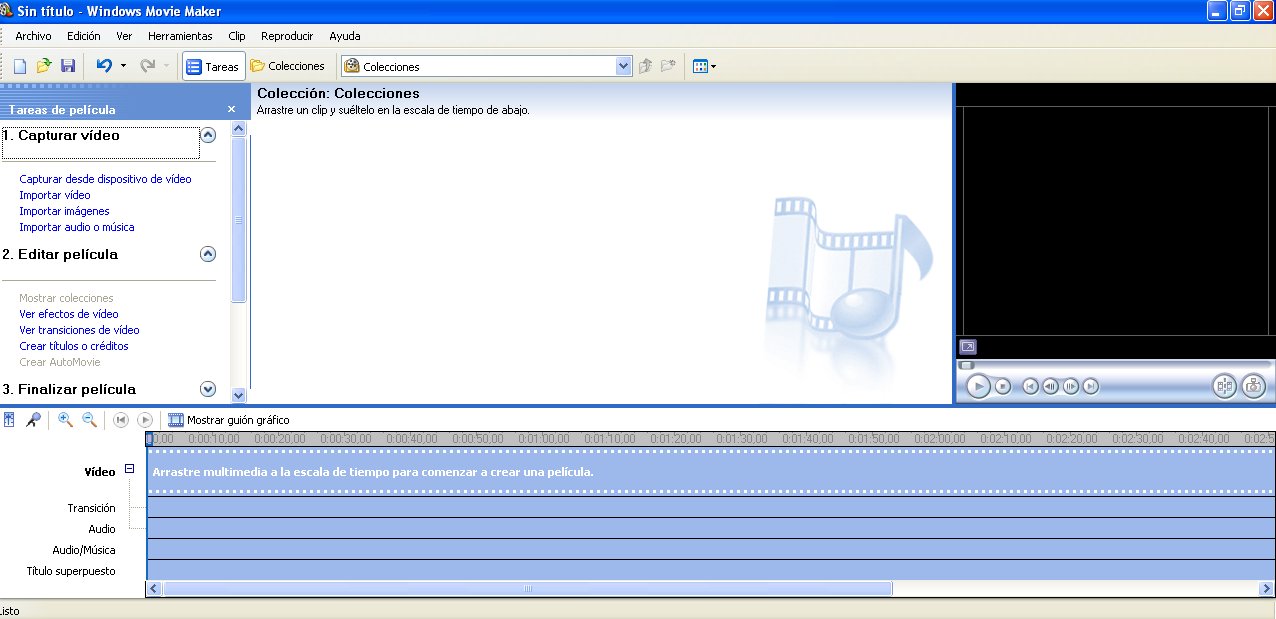Open the Ver menu
The image size is (1276, 619).
124,36
